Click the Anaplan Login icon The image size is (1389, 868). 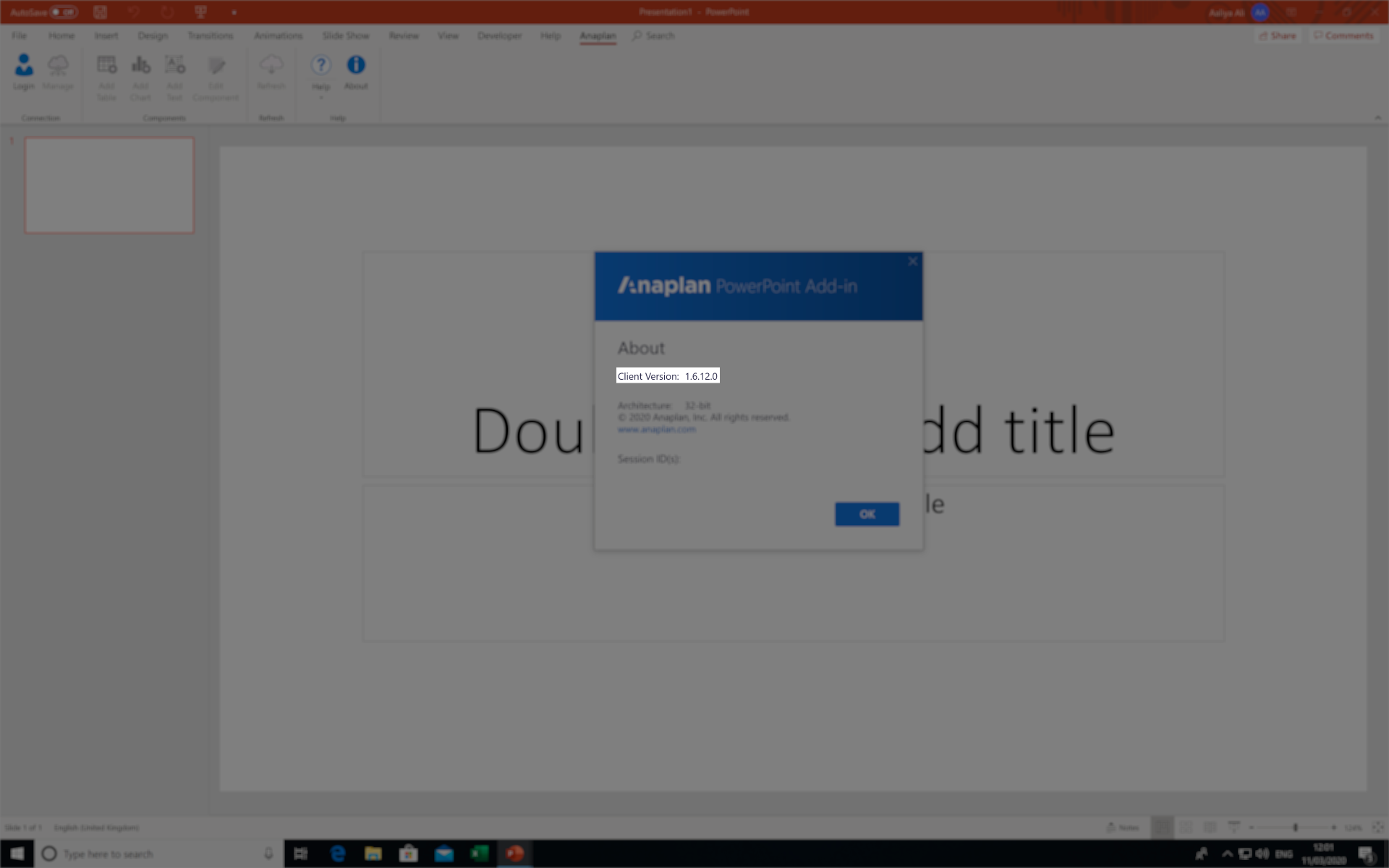(x=24, y=65)
